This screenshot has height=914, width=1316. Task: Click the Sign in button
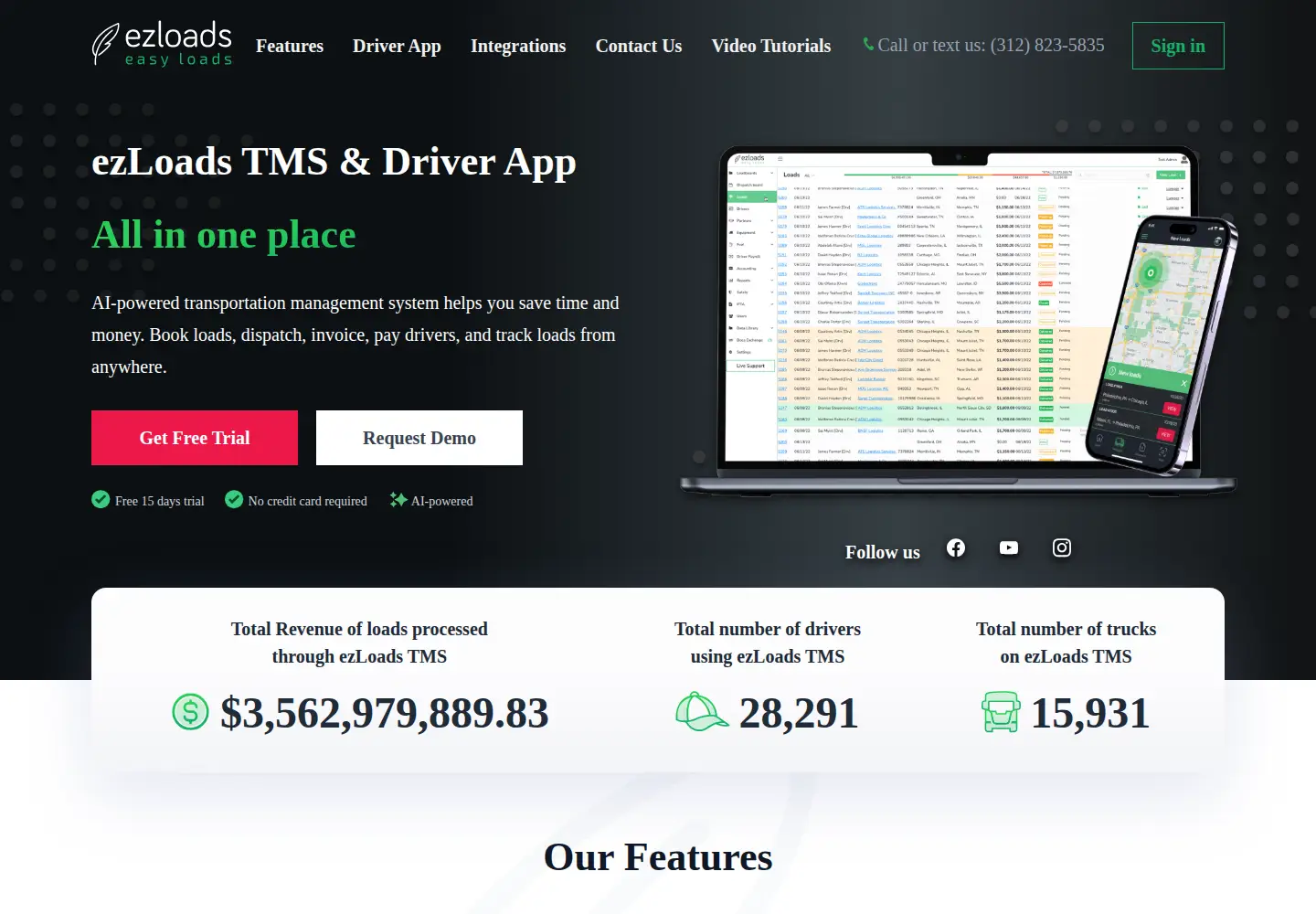click(x=1178, y=46)
